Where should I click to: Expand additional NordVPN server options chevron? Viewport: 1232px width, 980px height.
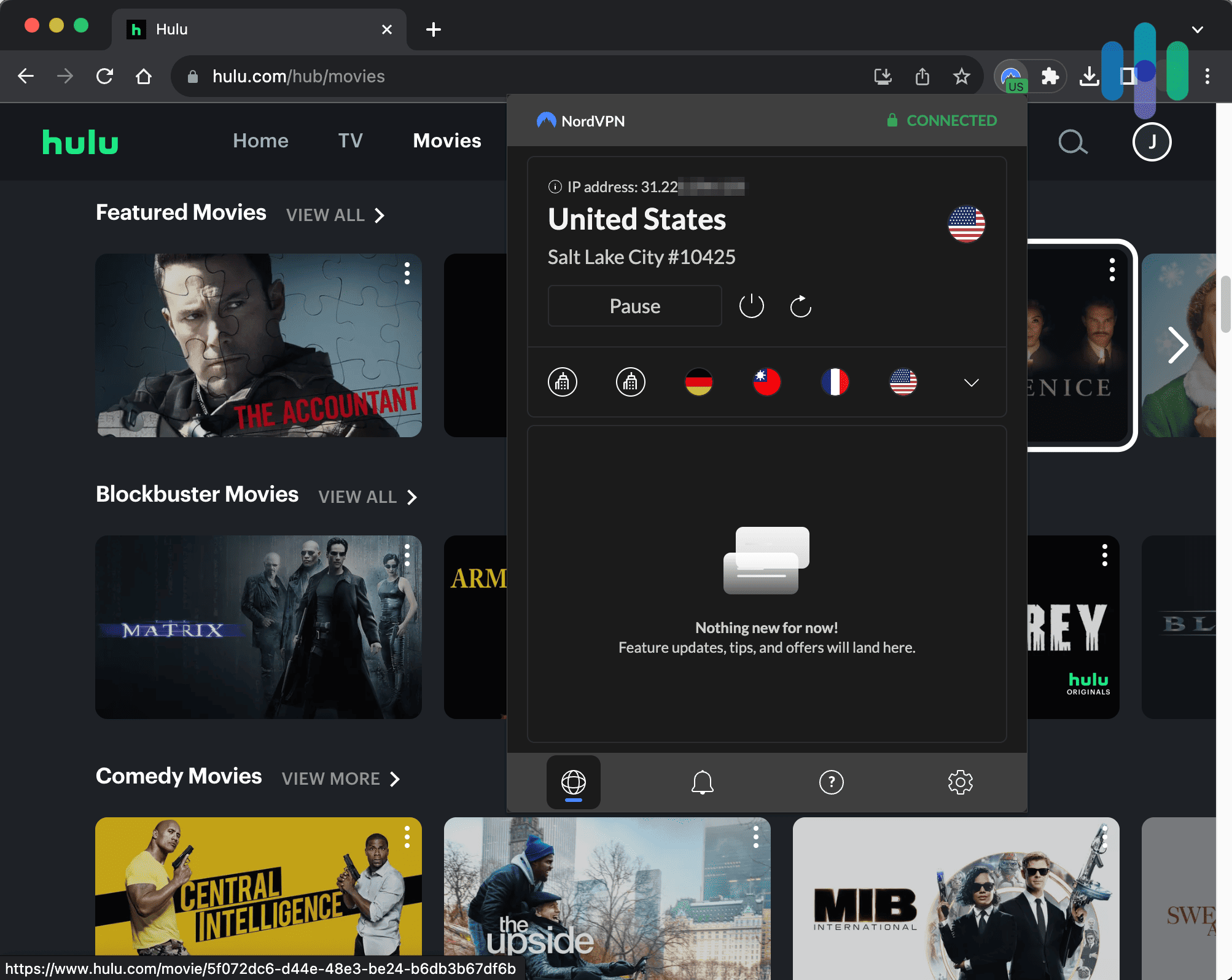click(x=971, y=382)
